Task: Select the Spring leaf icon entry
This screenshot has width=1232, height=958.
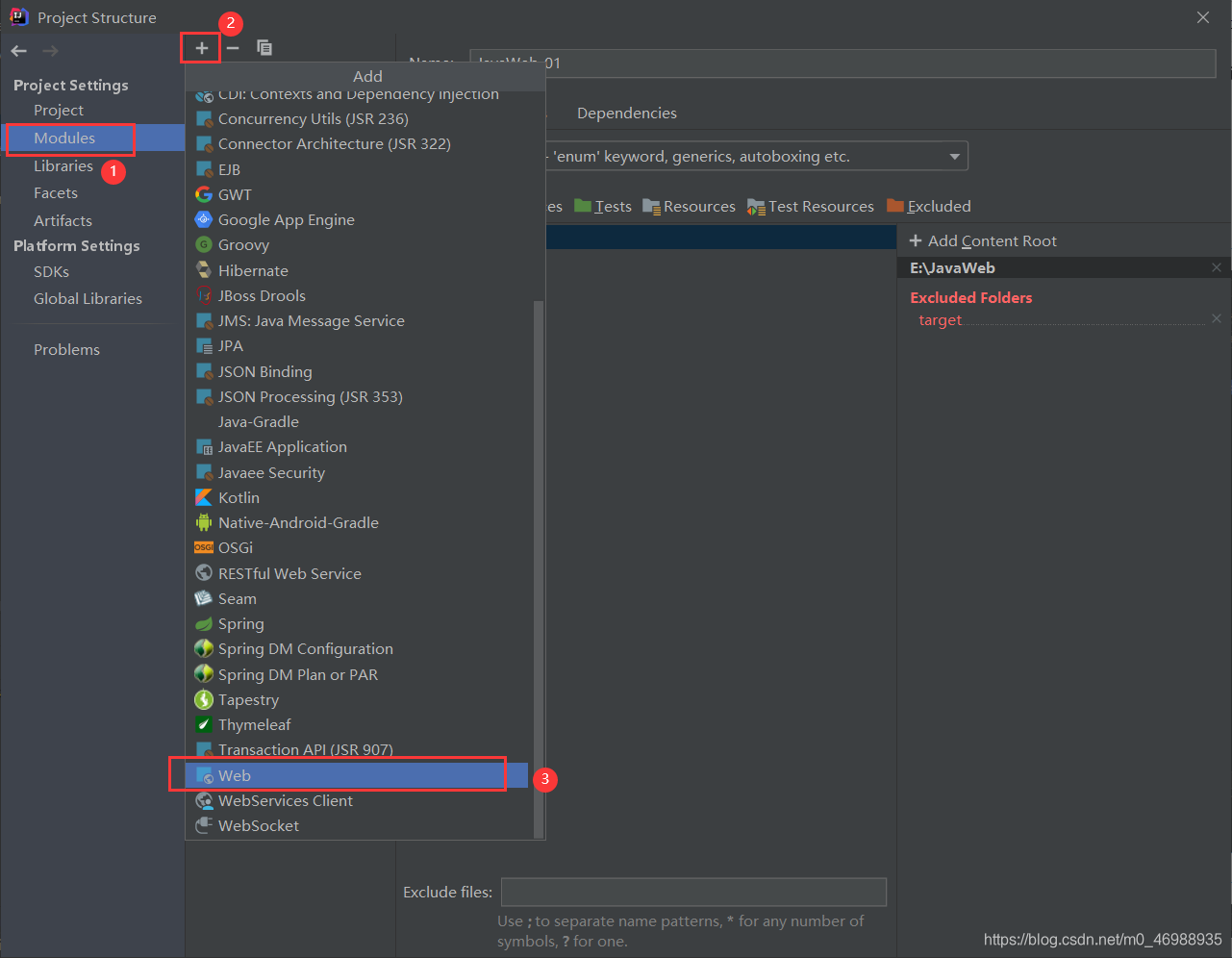Action: coord(204,624)
